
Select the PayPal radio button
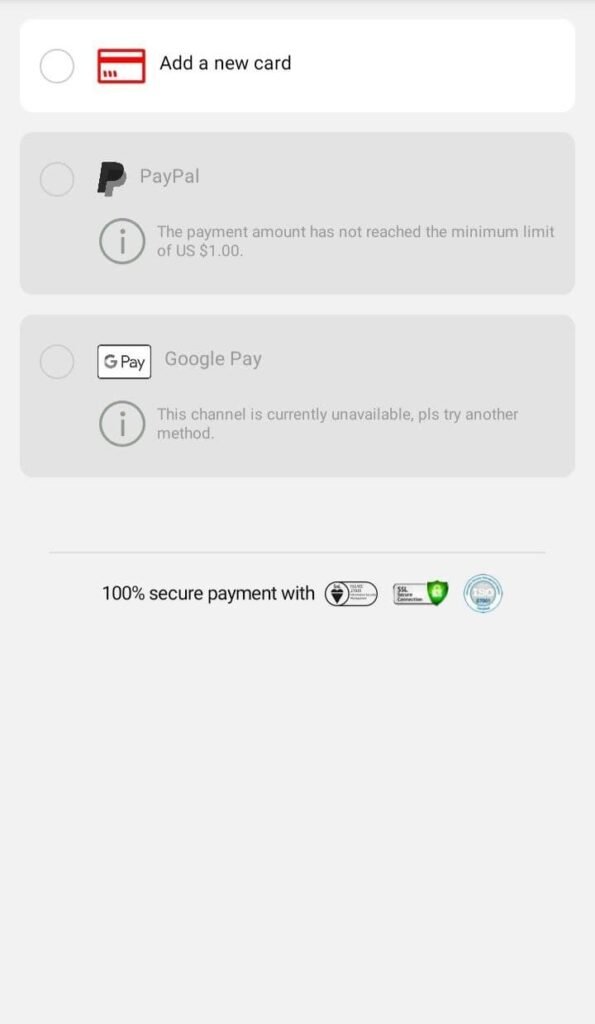(57, 179)
